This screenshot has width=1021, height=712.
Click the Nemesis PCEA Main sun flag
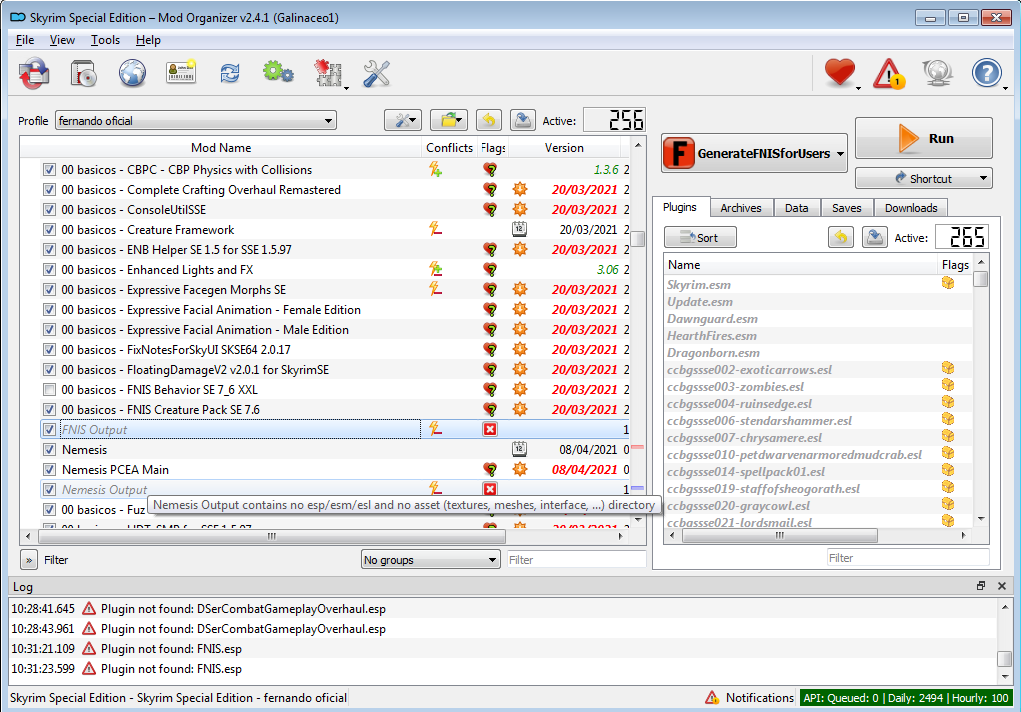coord(520,469)
